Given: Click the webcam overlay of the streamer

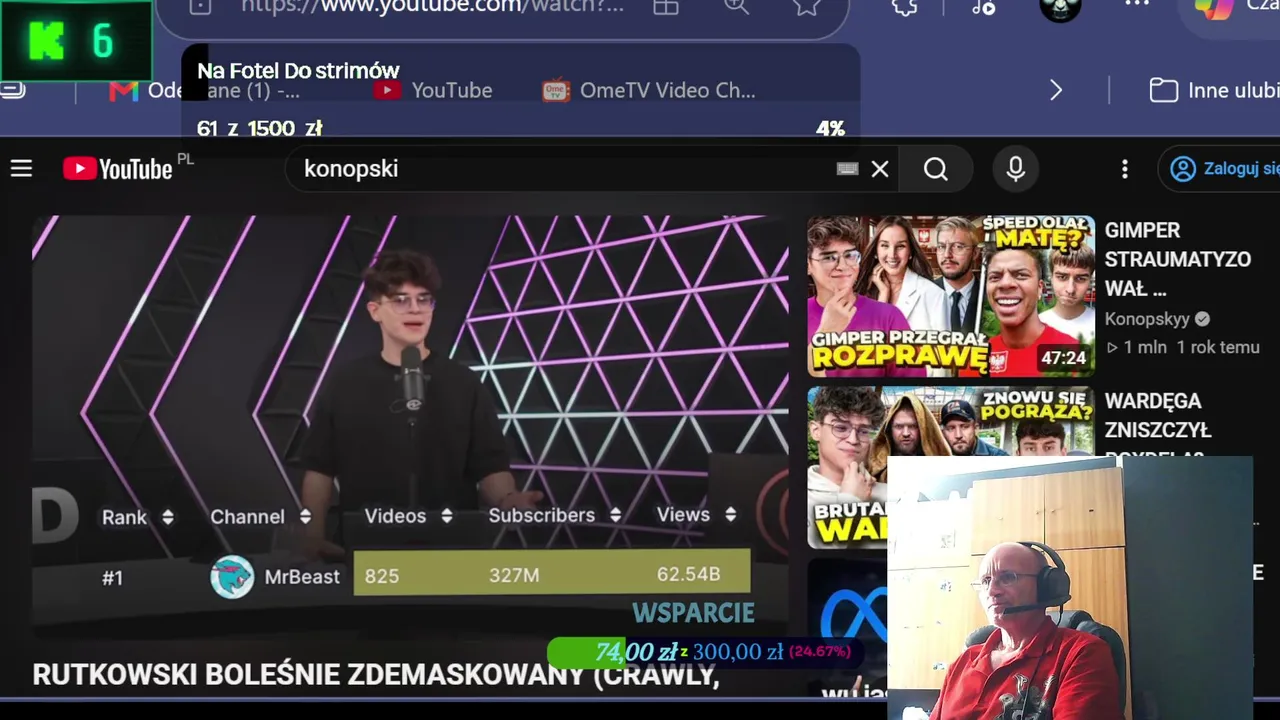Looking at the screenshot, I should pos(1070,588).
